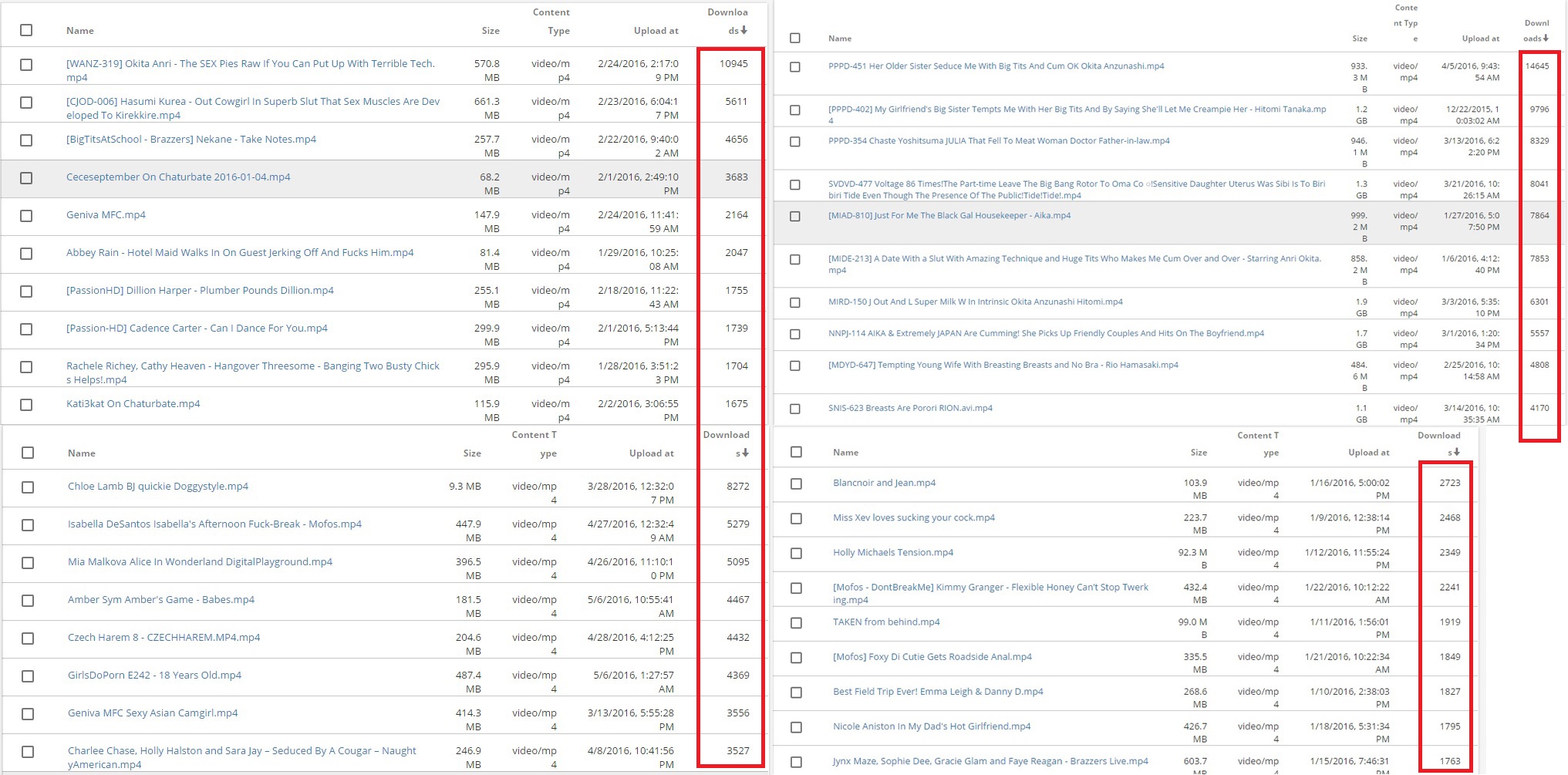Sort by Name header above the Blancnoir row
1568x775 pixels.
click(x=845, y=453)
